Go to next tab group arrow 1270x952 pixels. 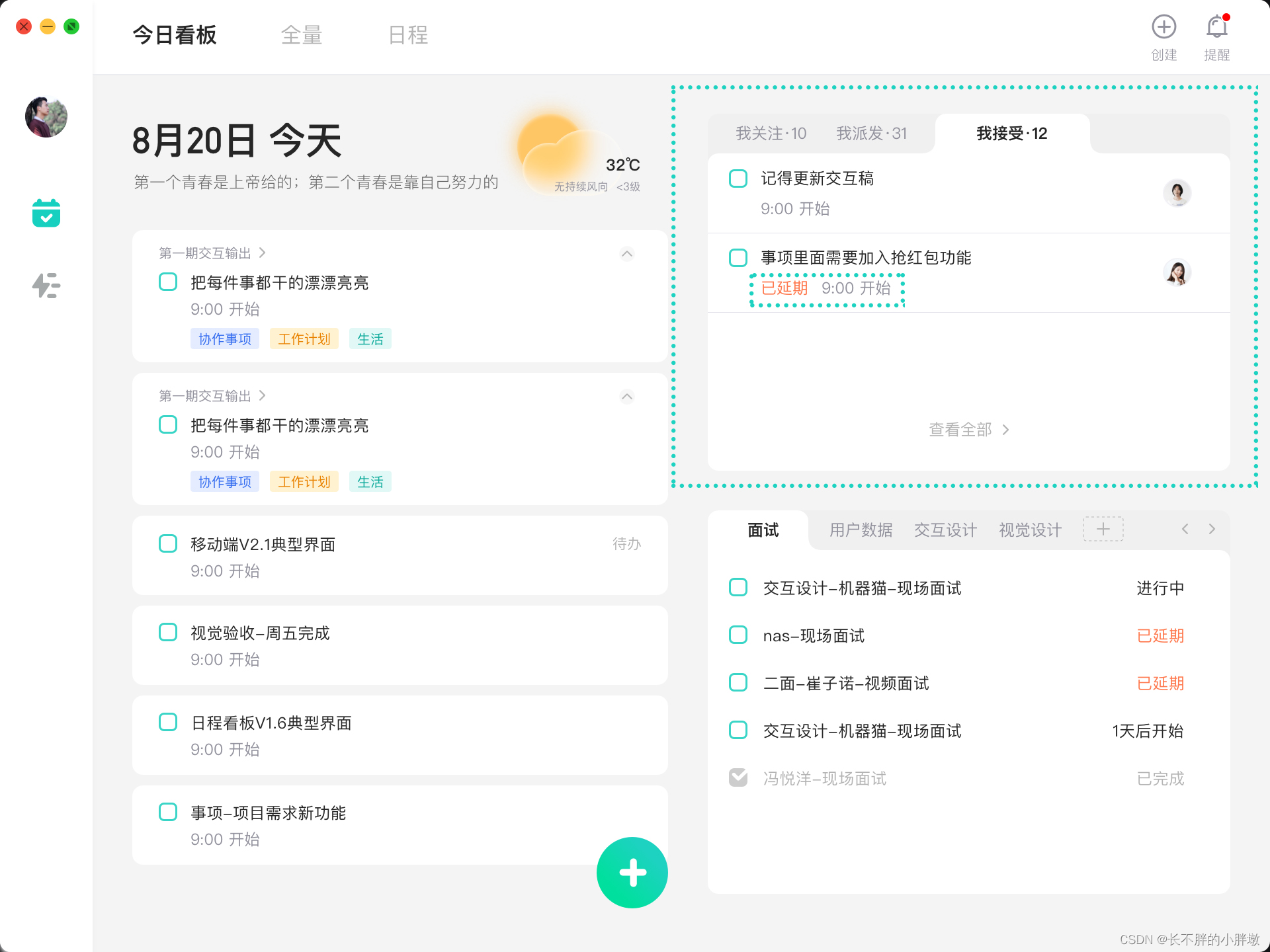[x=1212, y=529]
